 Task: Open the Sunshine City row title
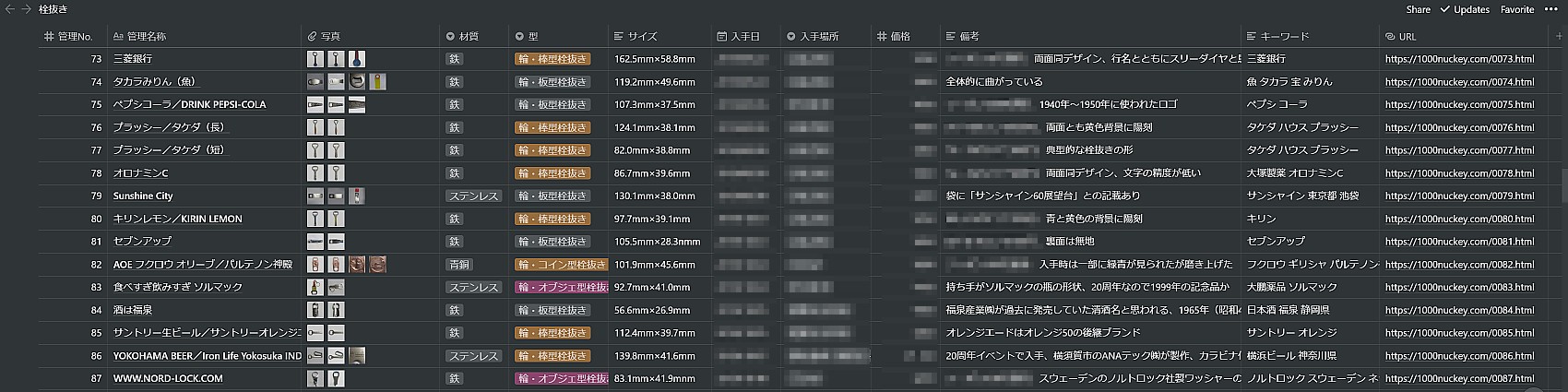click(143, 196)
